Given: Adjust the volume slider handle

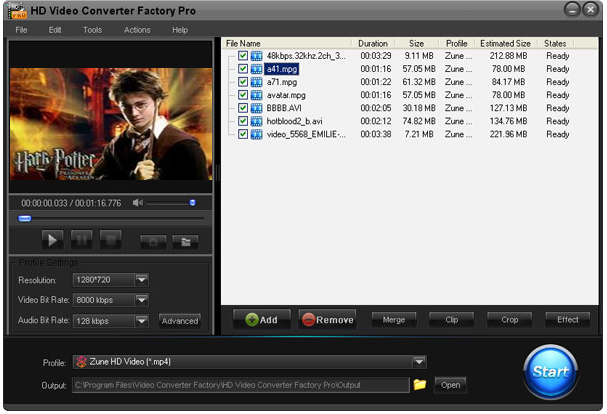Looking at the screenshot, I should (x=192, y=203).
